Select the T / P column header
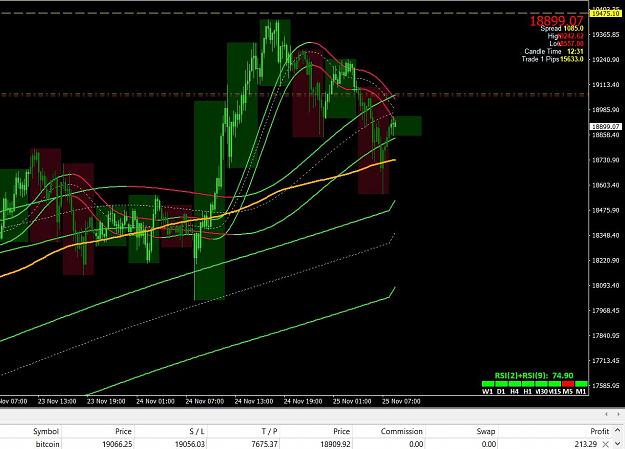The image size is (625, 449). tap(269, 431)
